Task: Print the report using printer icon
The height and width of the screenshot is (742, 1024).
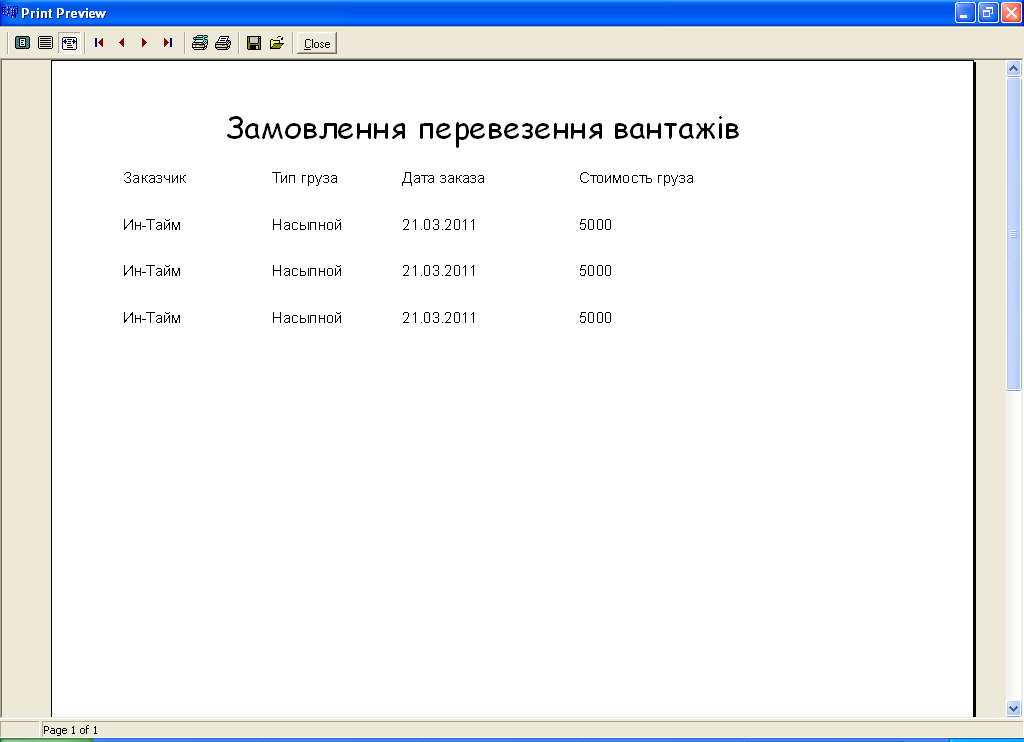Action: coord(223,43)
